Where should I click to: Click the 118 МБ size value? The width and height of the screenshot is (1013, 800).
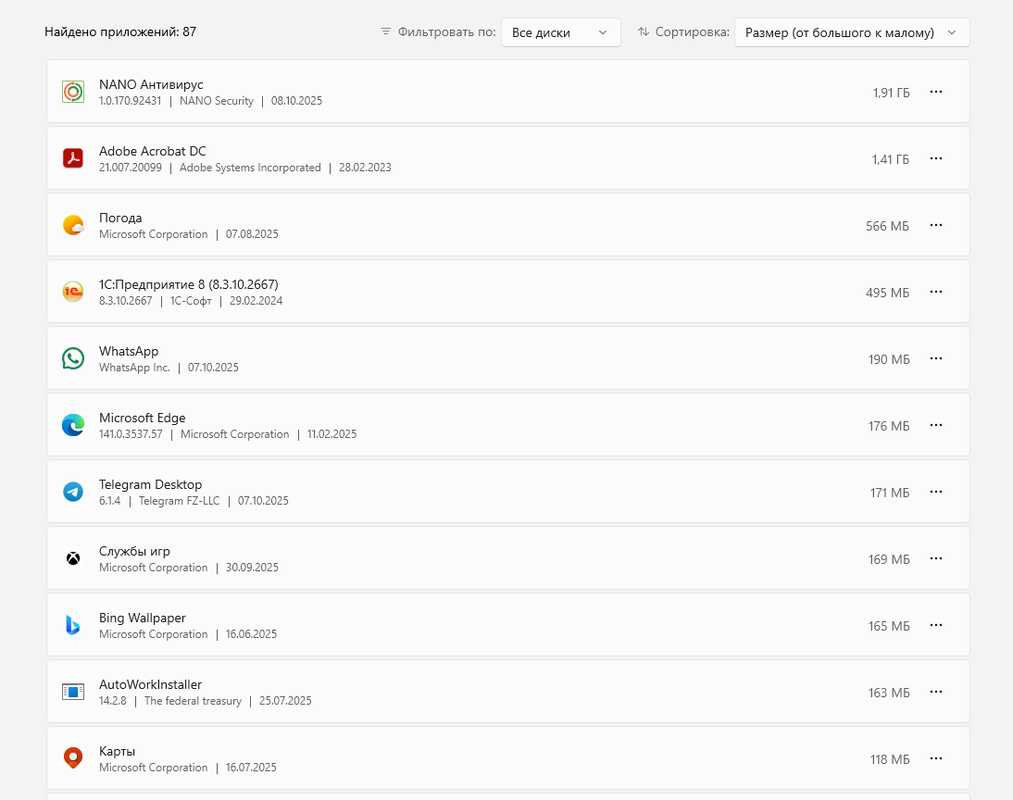click(x=890, y=759)
